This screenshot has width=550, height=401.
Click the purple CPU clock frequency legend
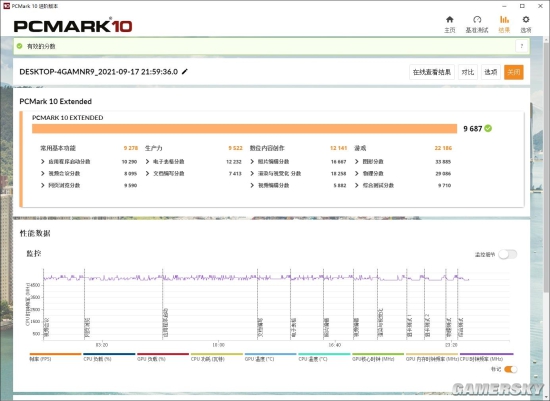tap(486, 357)
